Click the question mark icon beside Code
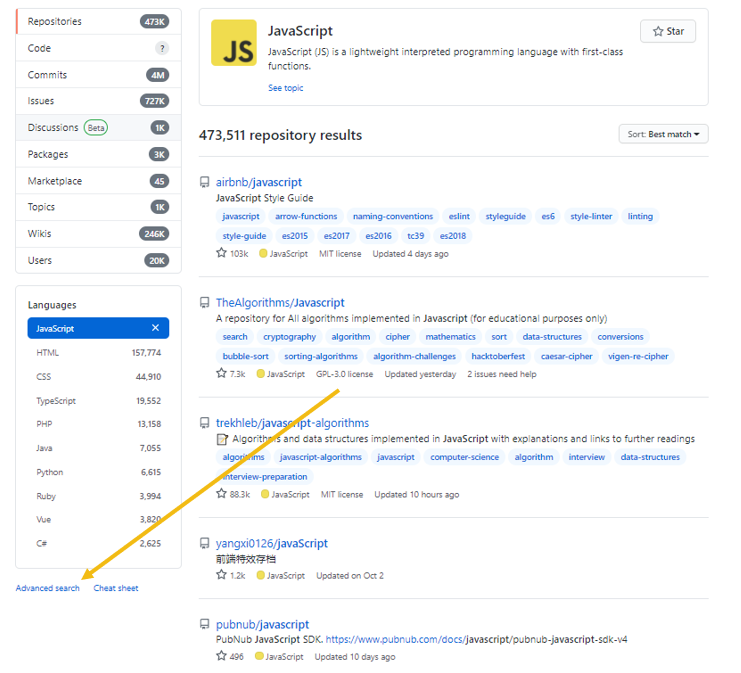This screenshot has height=673, width=741. (x=162, y=48)
